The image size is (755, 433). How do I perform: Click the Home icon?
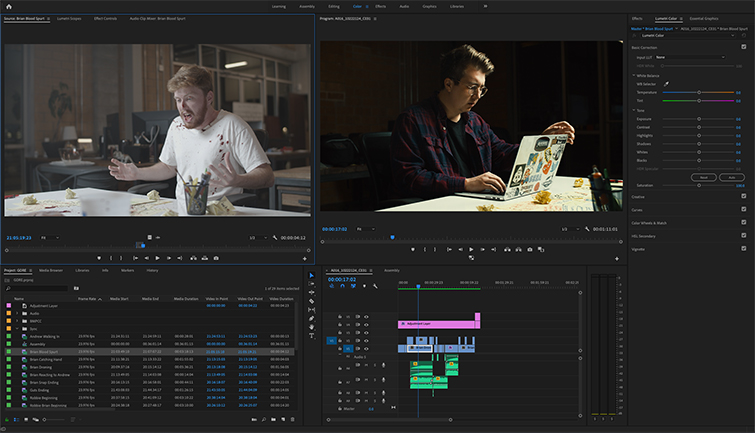point(9,6)
